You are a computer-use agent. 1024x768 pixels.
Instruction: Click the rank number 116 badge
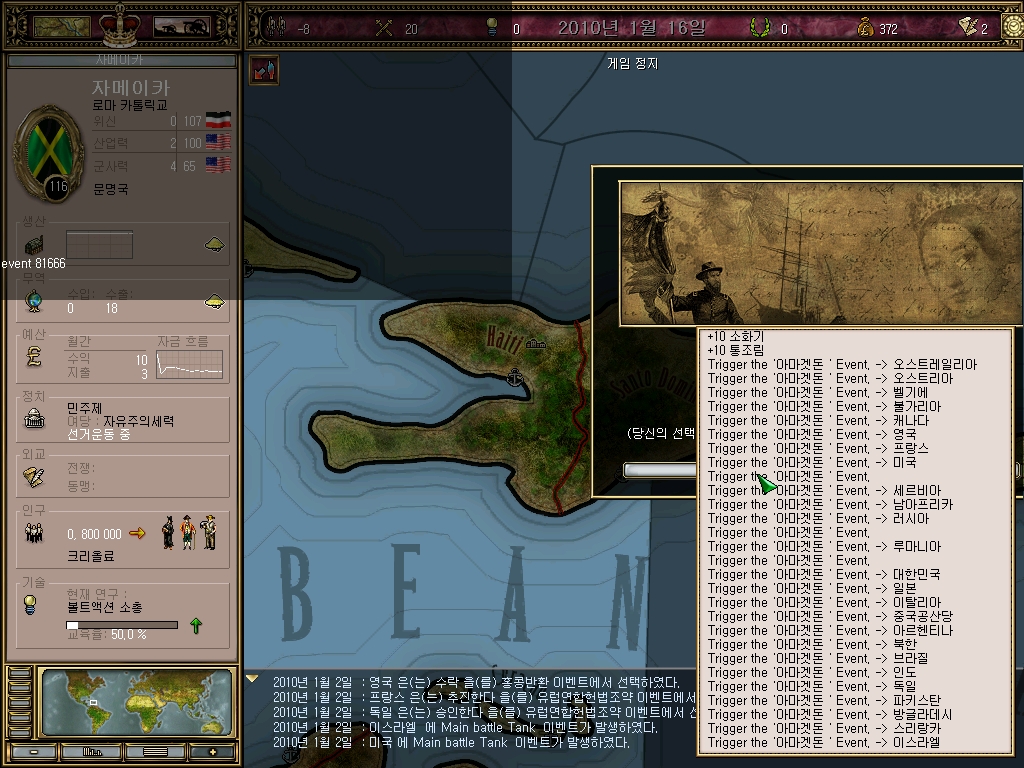[57, 187]
